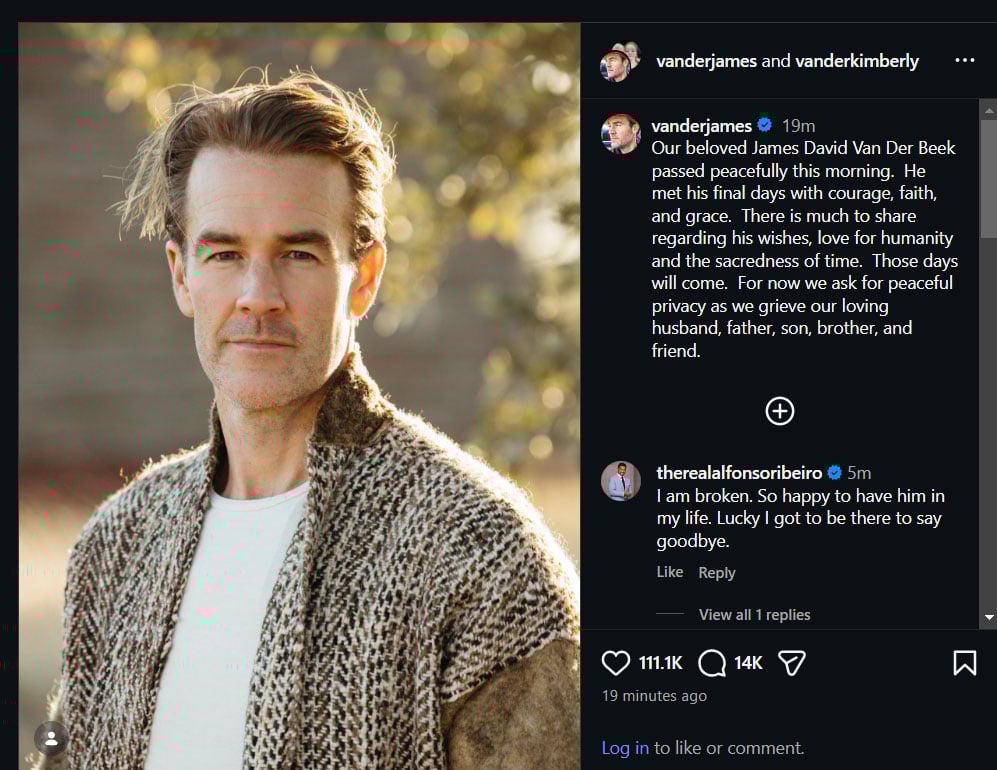
Task: Like the post with the heart icon
Action: click(616, 662)
